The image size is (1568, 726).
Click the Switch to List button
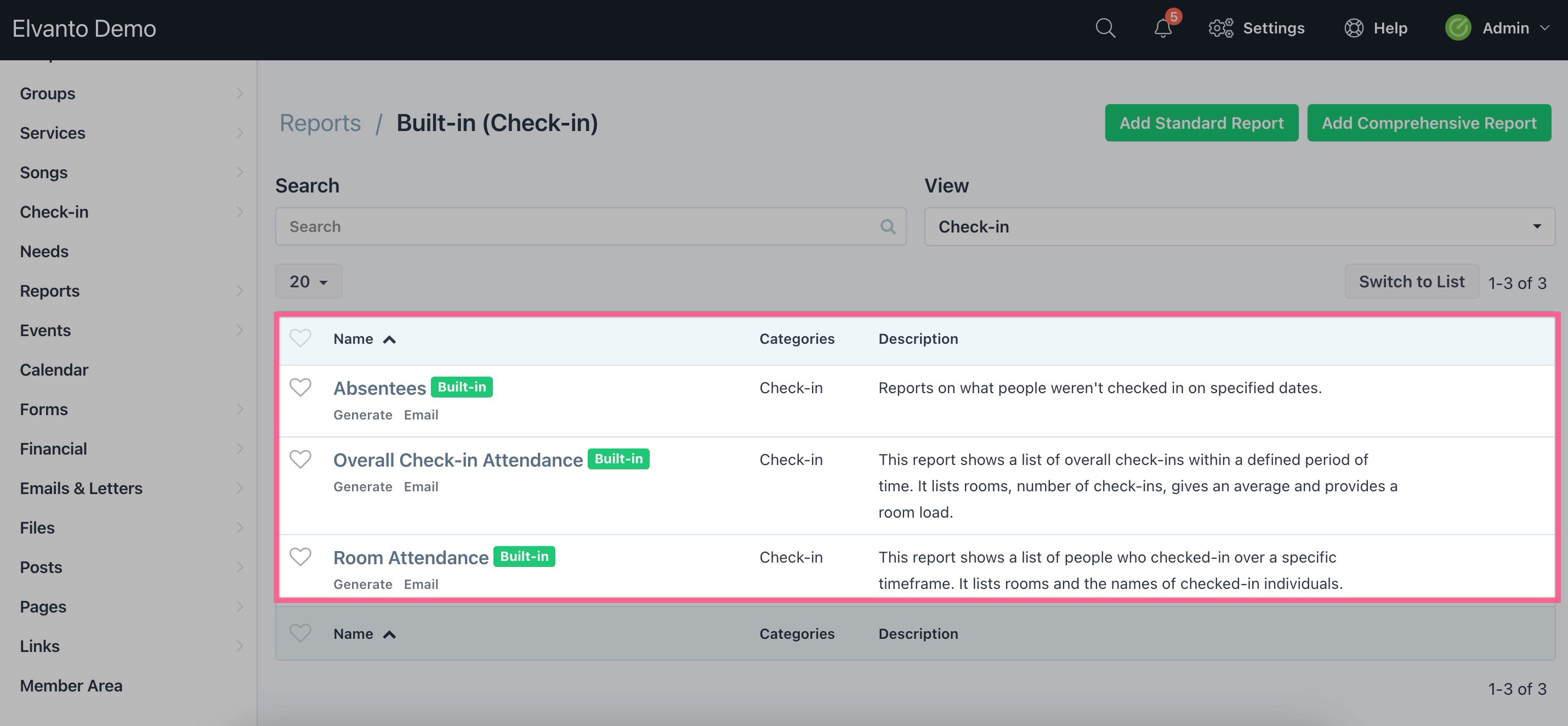tap(1411, 282)
